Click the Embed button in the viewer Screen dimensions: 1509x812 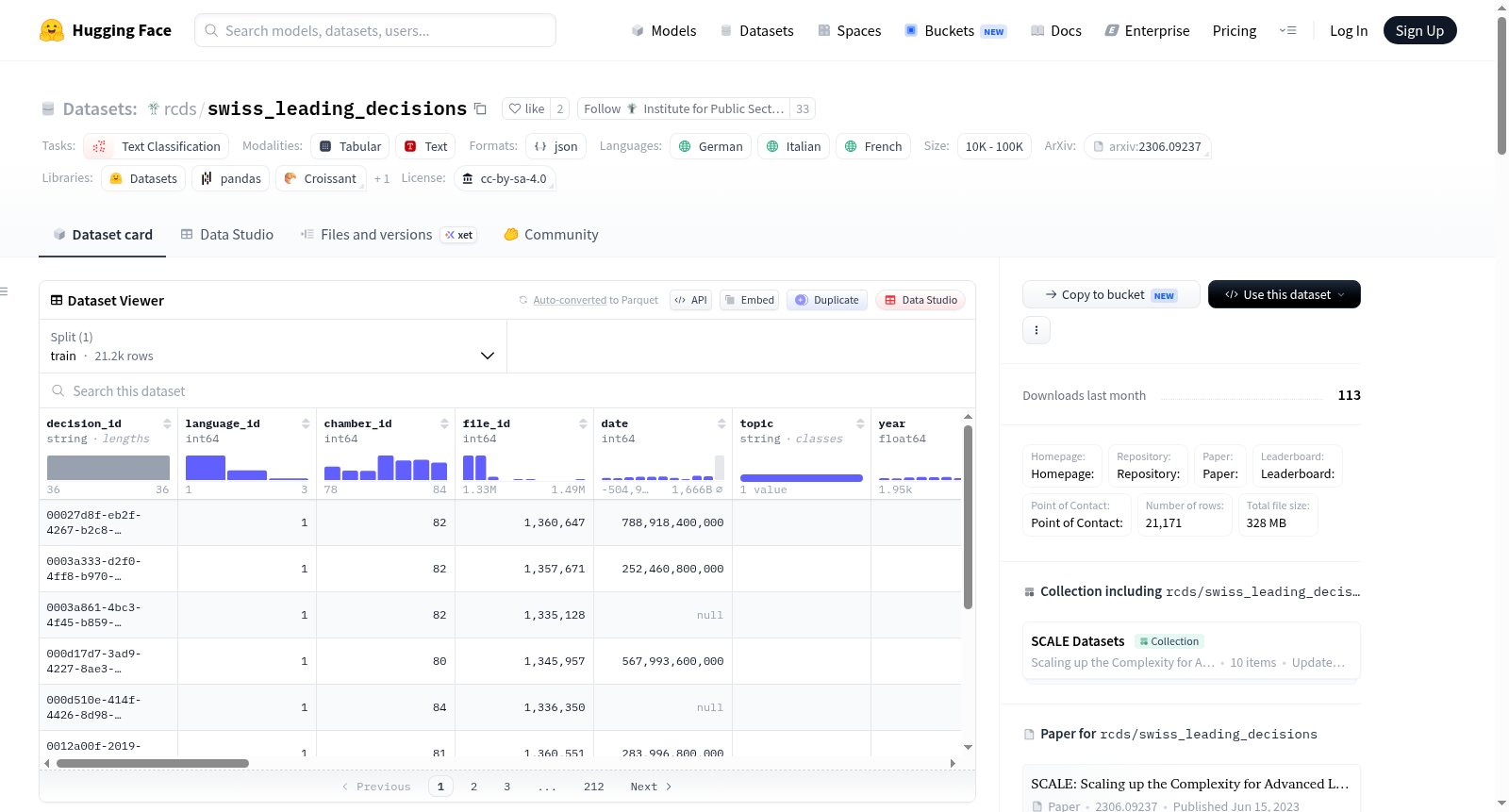pyautogui.click(x=749, y=300)
